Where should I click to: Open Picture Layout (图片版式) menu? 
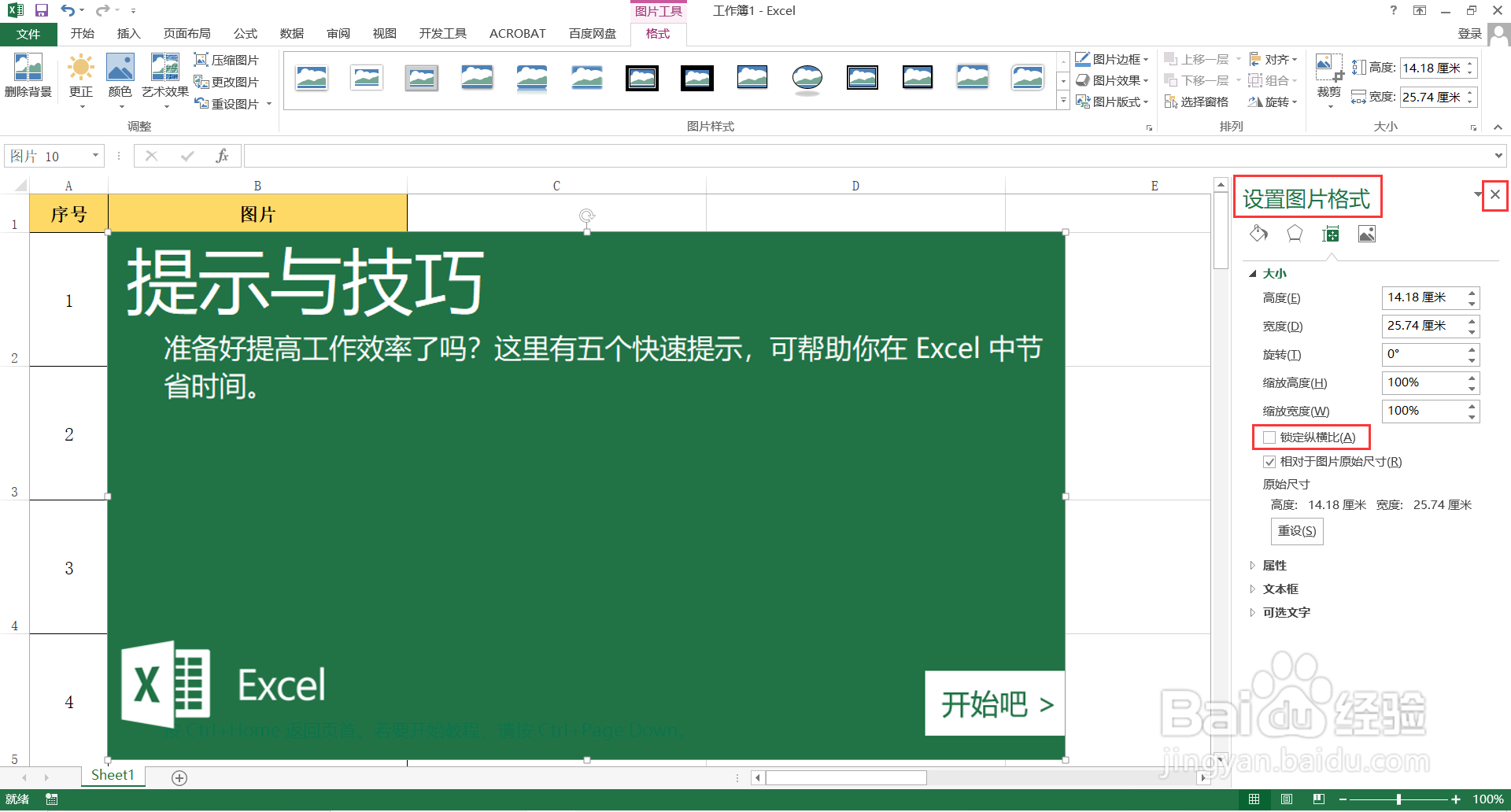click(1111, 101)
